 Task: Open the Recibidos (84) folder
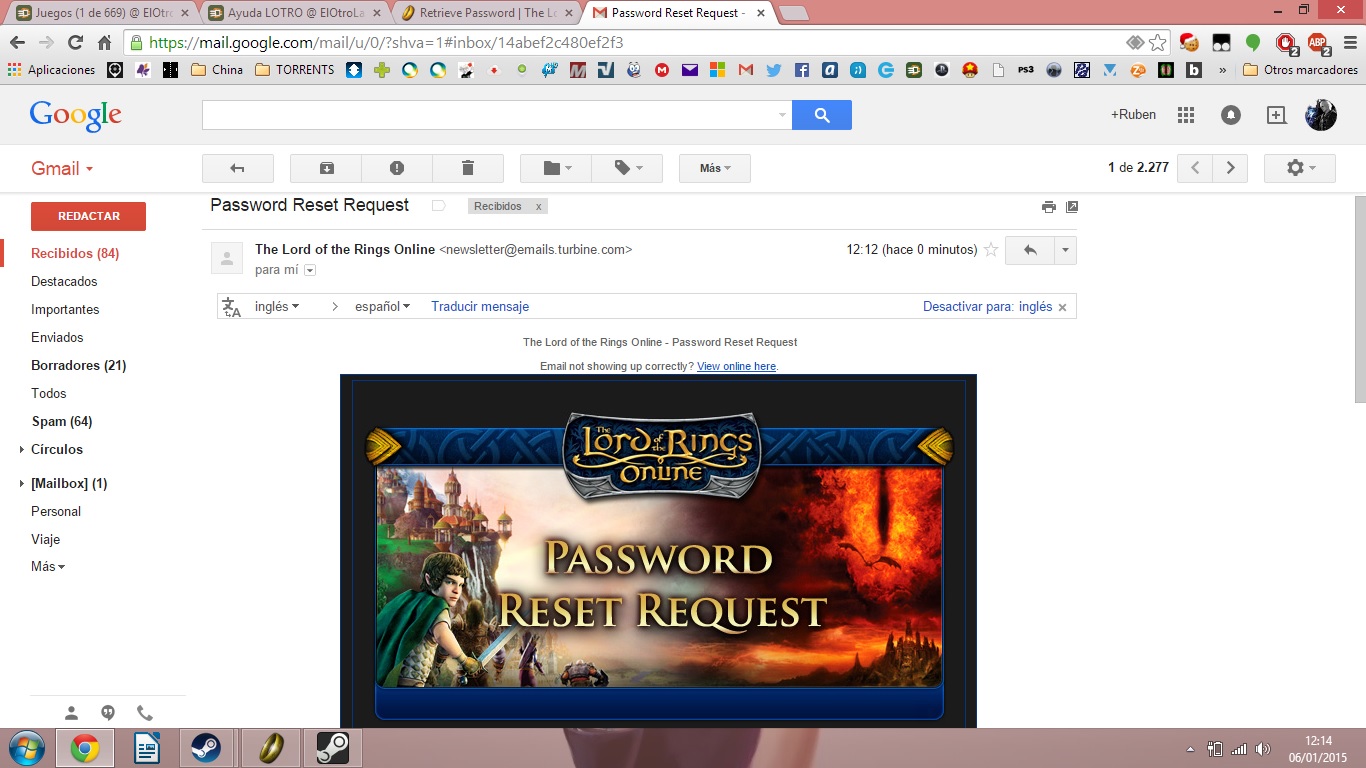click(x=75, y=254)
